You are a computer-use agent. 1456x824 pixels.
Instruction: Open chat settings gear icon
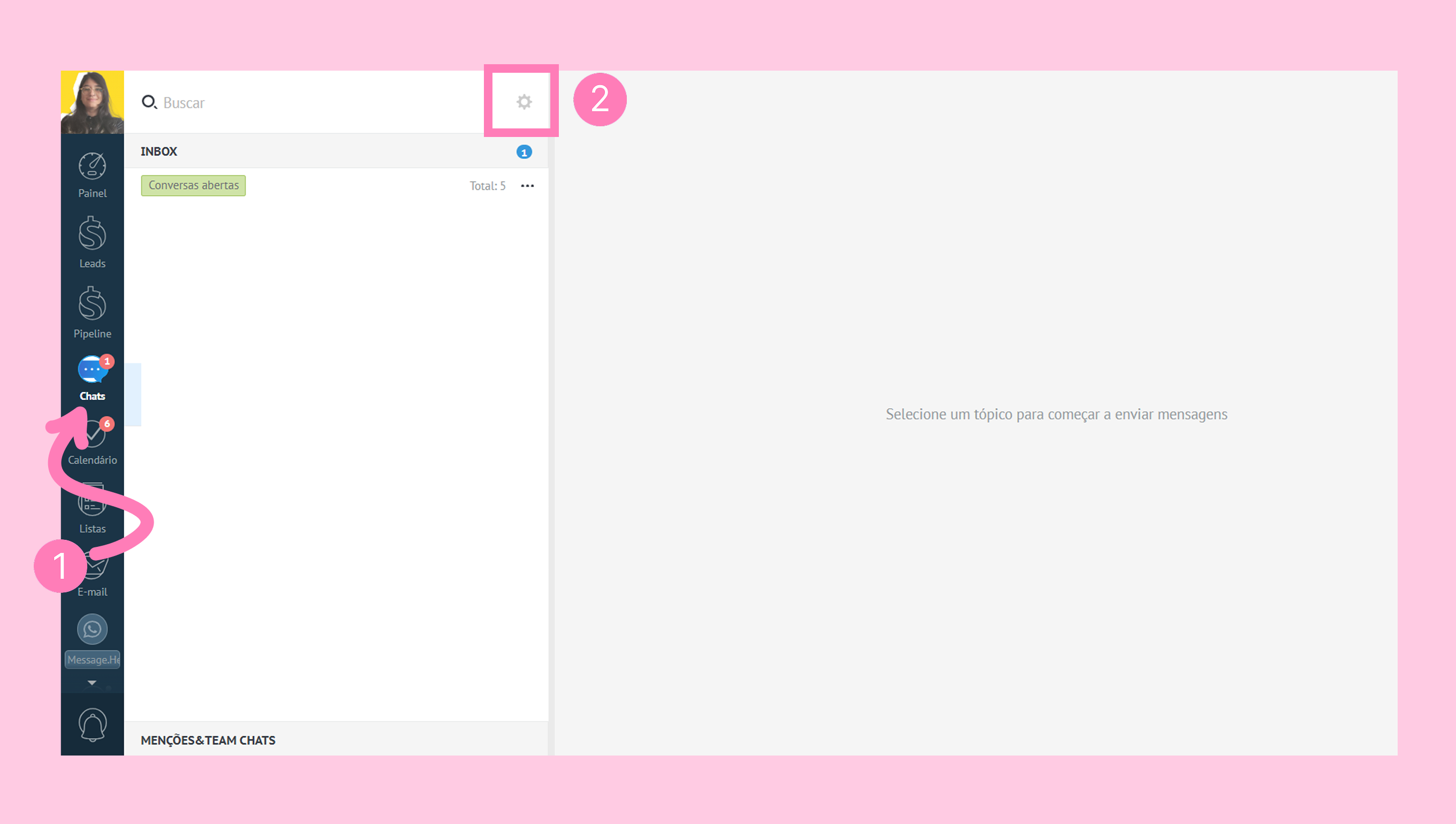click(524, 102)
